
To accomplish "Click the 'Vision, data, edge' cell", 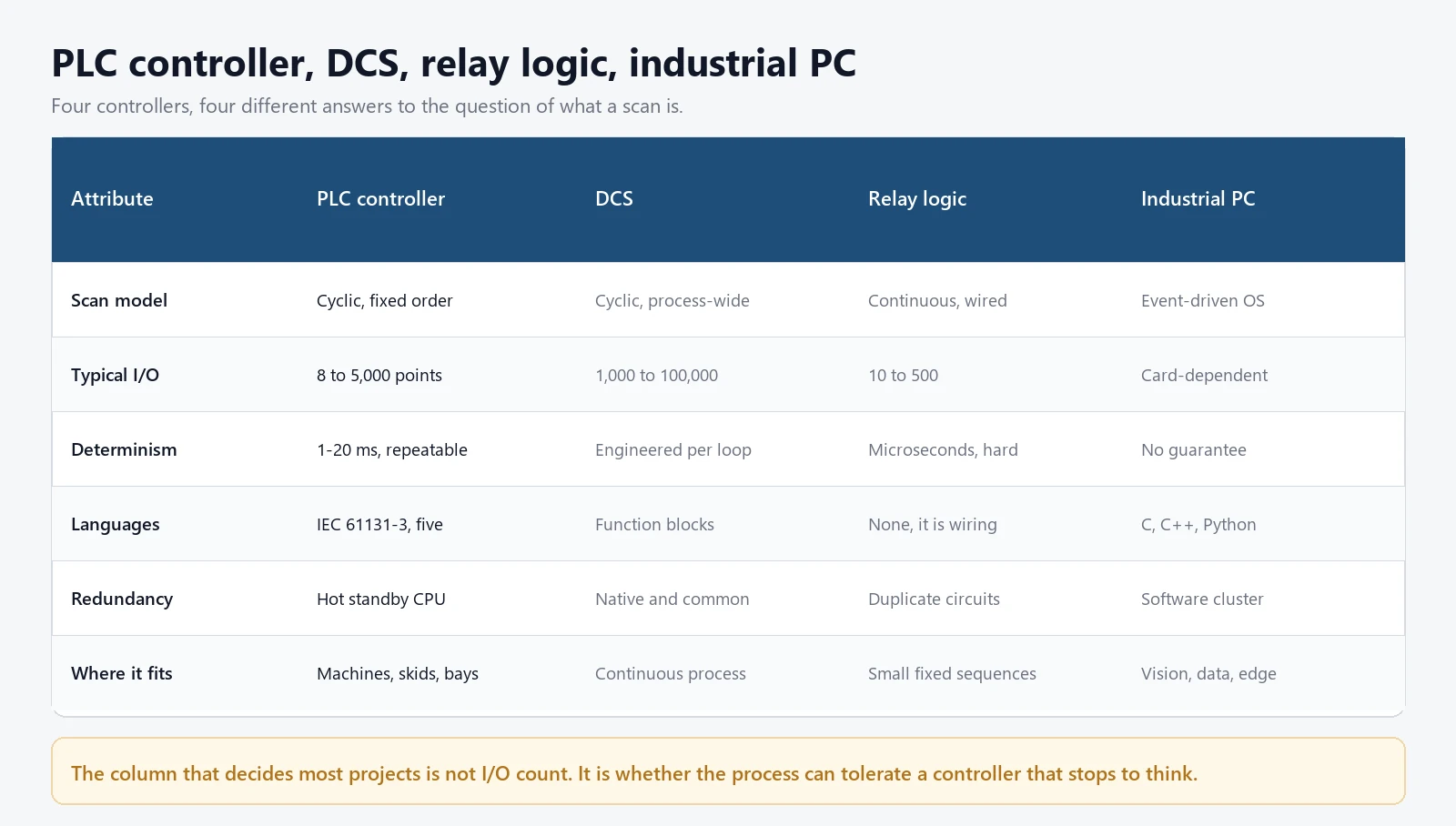I will (1208, 673).
